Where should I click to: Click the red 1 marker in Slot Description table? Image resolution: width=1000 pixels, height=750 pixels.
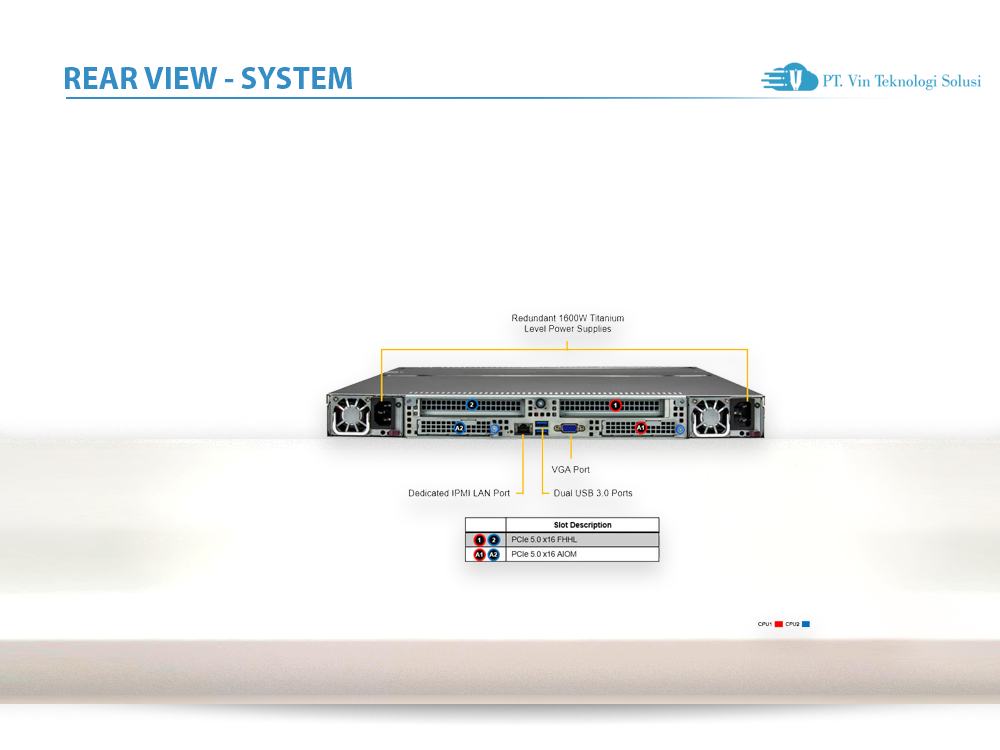(x=480, y=540)
